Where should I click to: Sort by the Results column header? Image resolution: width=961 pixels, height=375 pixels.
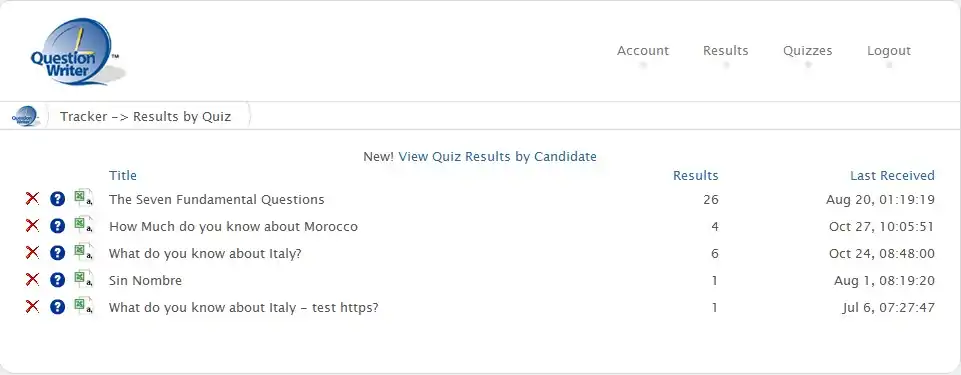(x=696, y=175)
